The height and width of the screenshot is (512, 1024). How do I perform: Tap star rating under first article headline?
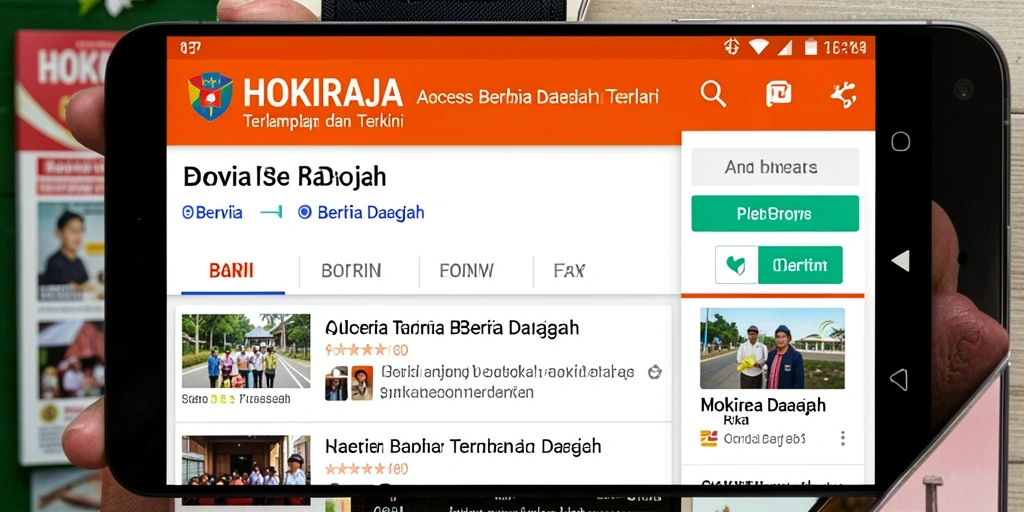[x=366, y=350]
